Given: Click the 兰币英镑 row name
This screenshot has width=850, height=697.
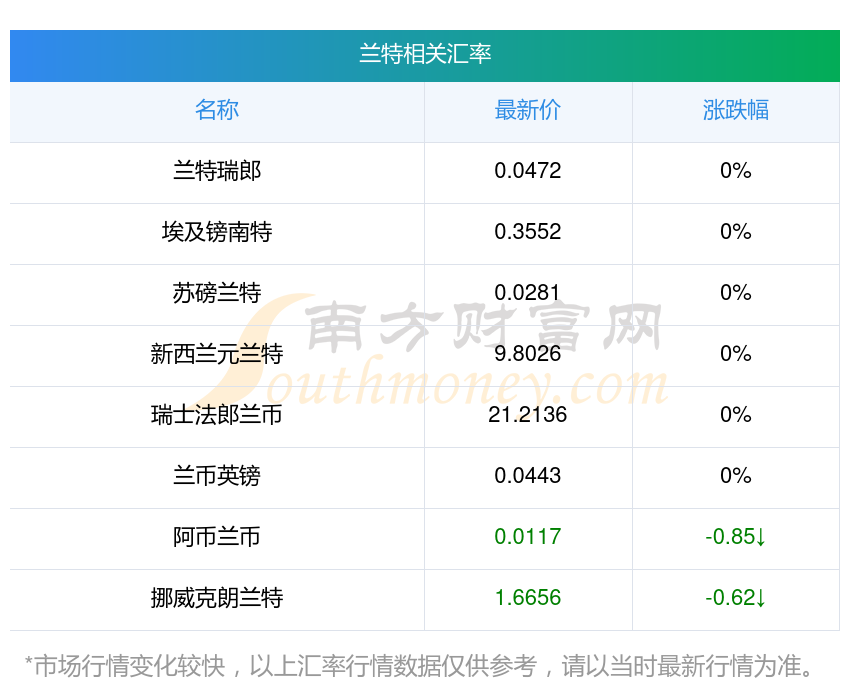Looking at the screenshot, I should [x=217, y=476].
